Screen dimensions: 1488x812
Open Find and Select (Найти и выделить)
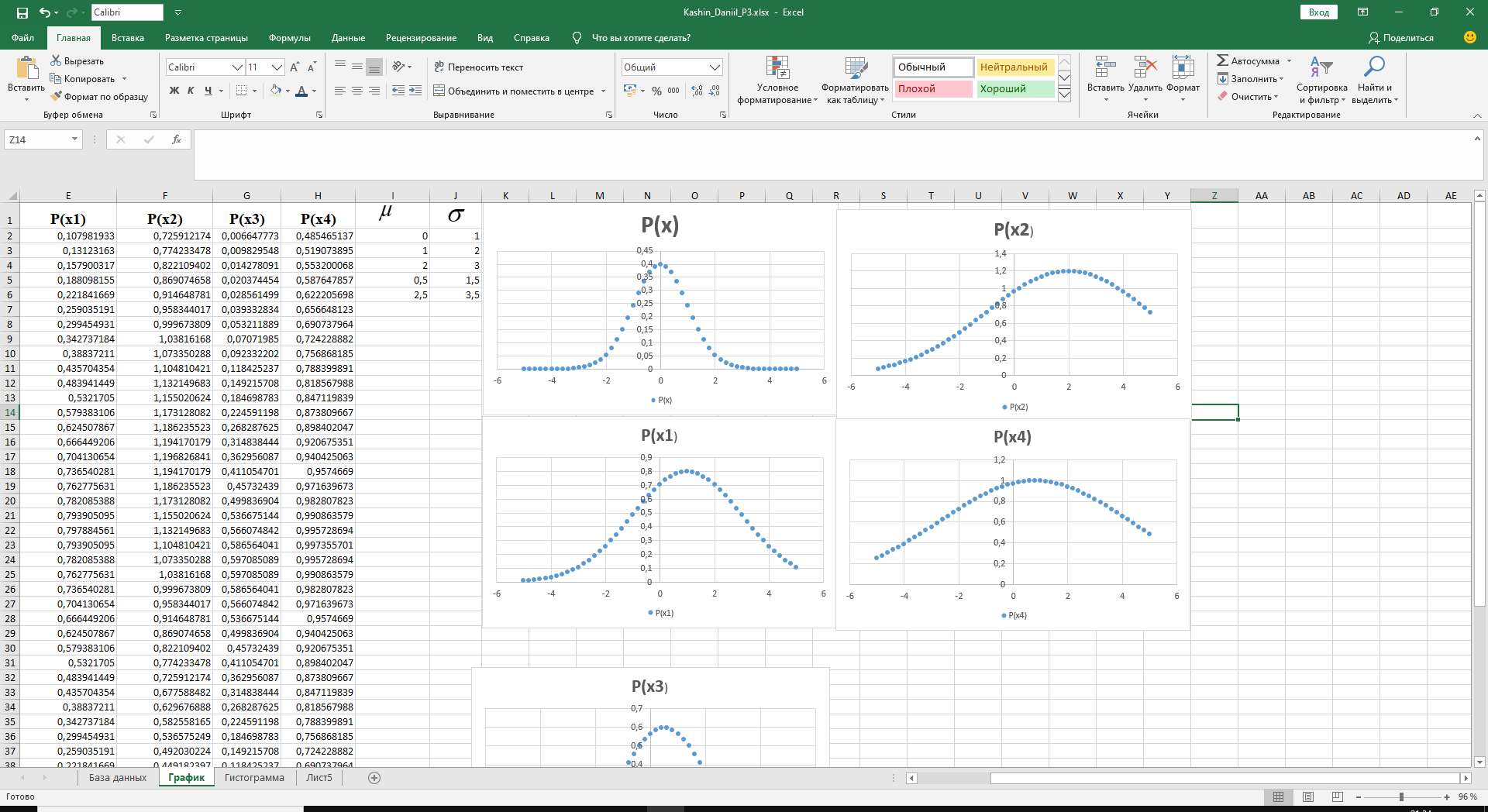(x=1375, y=80)
